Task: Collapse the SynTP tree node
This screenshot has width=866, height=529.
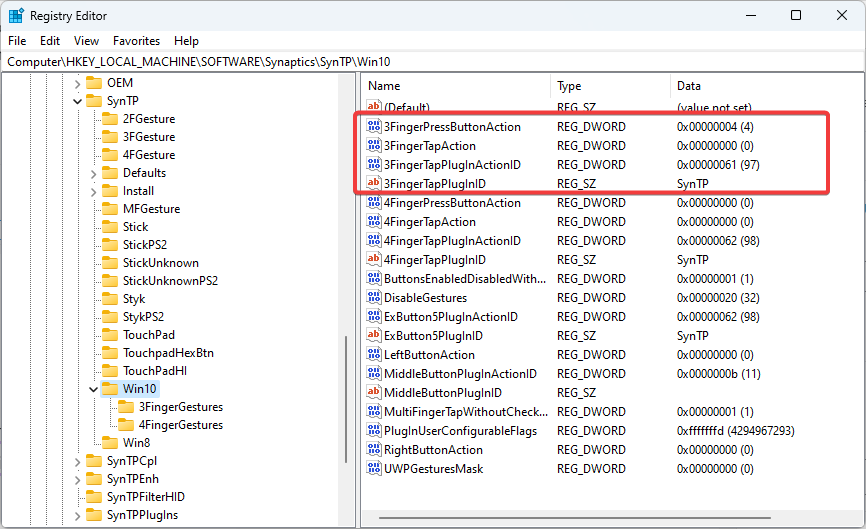Action: pyautogui.click(x=77, y=102)
